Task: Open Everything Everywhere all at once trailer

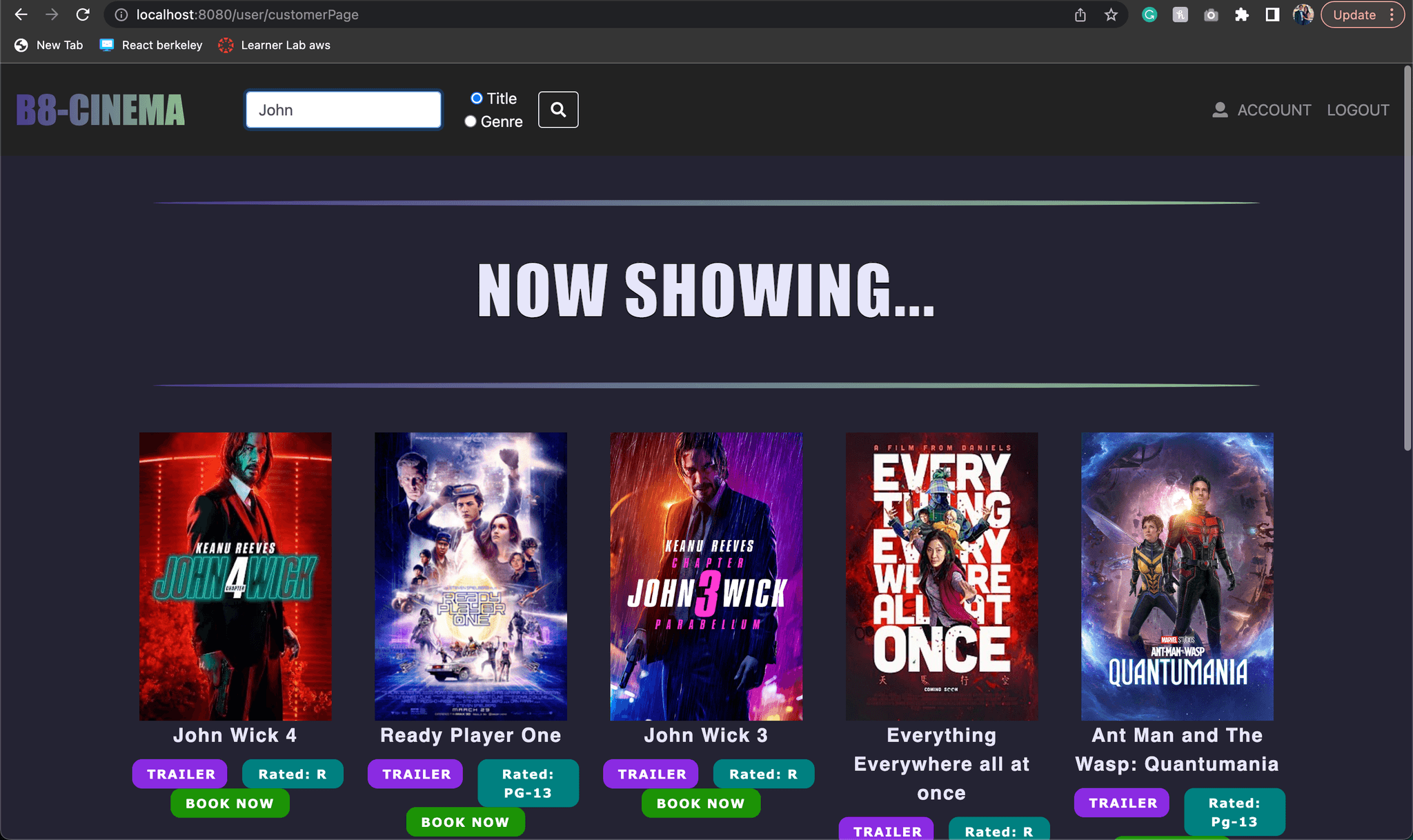Action: coord(887,829)
